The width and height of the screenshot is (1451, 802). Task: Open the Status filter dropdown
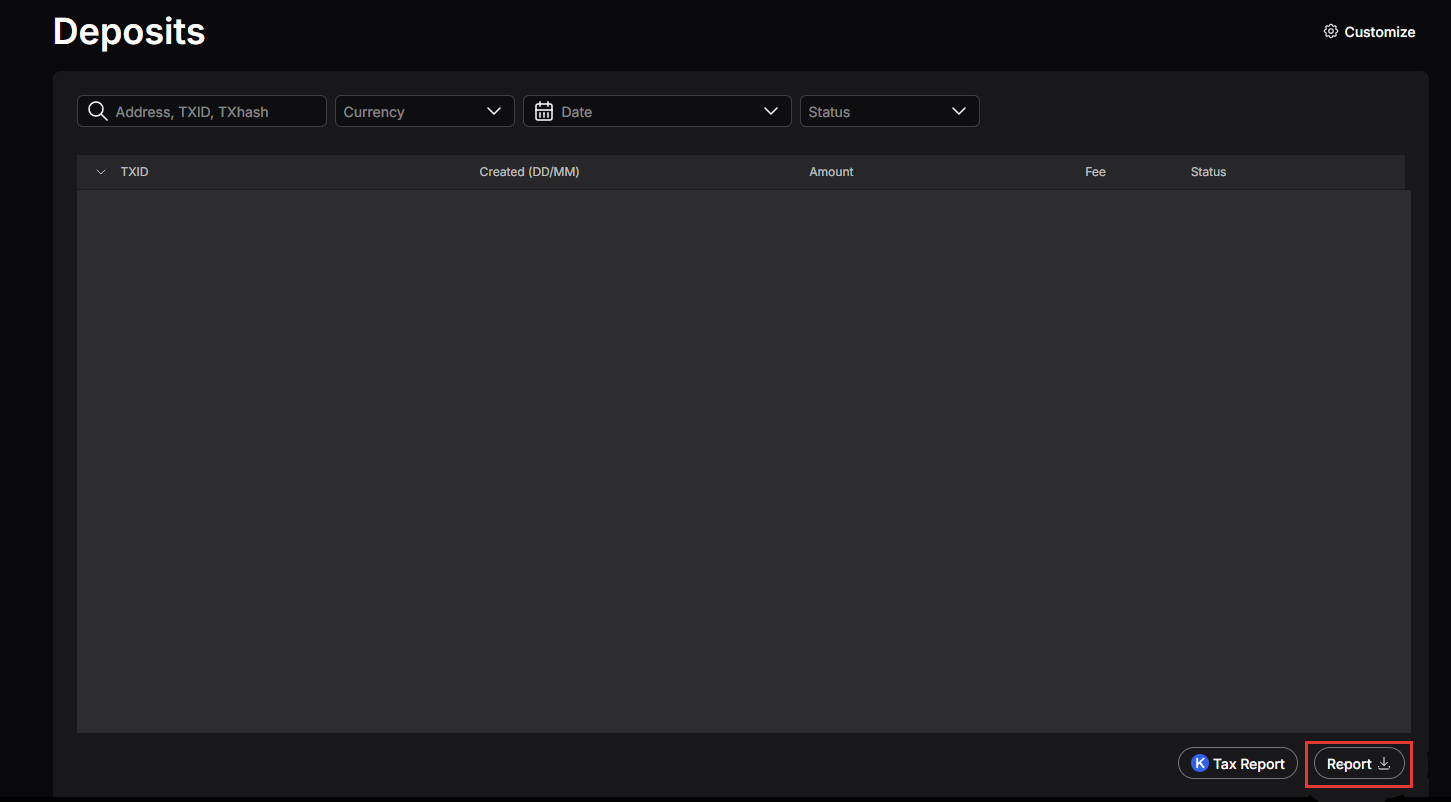(889, 111)
